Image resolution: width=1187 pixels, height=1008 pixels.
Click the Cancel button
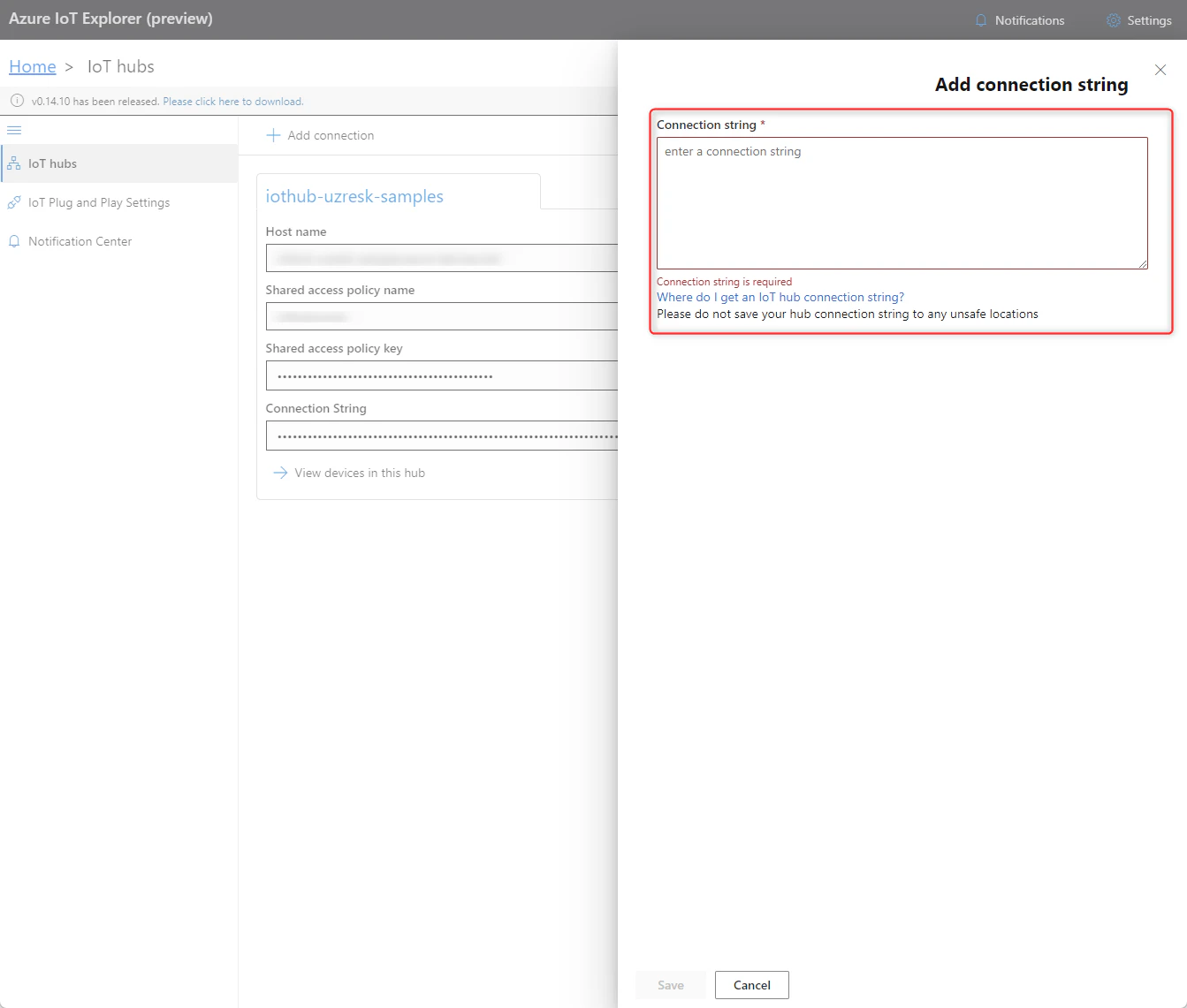click(x=752, y=985)
